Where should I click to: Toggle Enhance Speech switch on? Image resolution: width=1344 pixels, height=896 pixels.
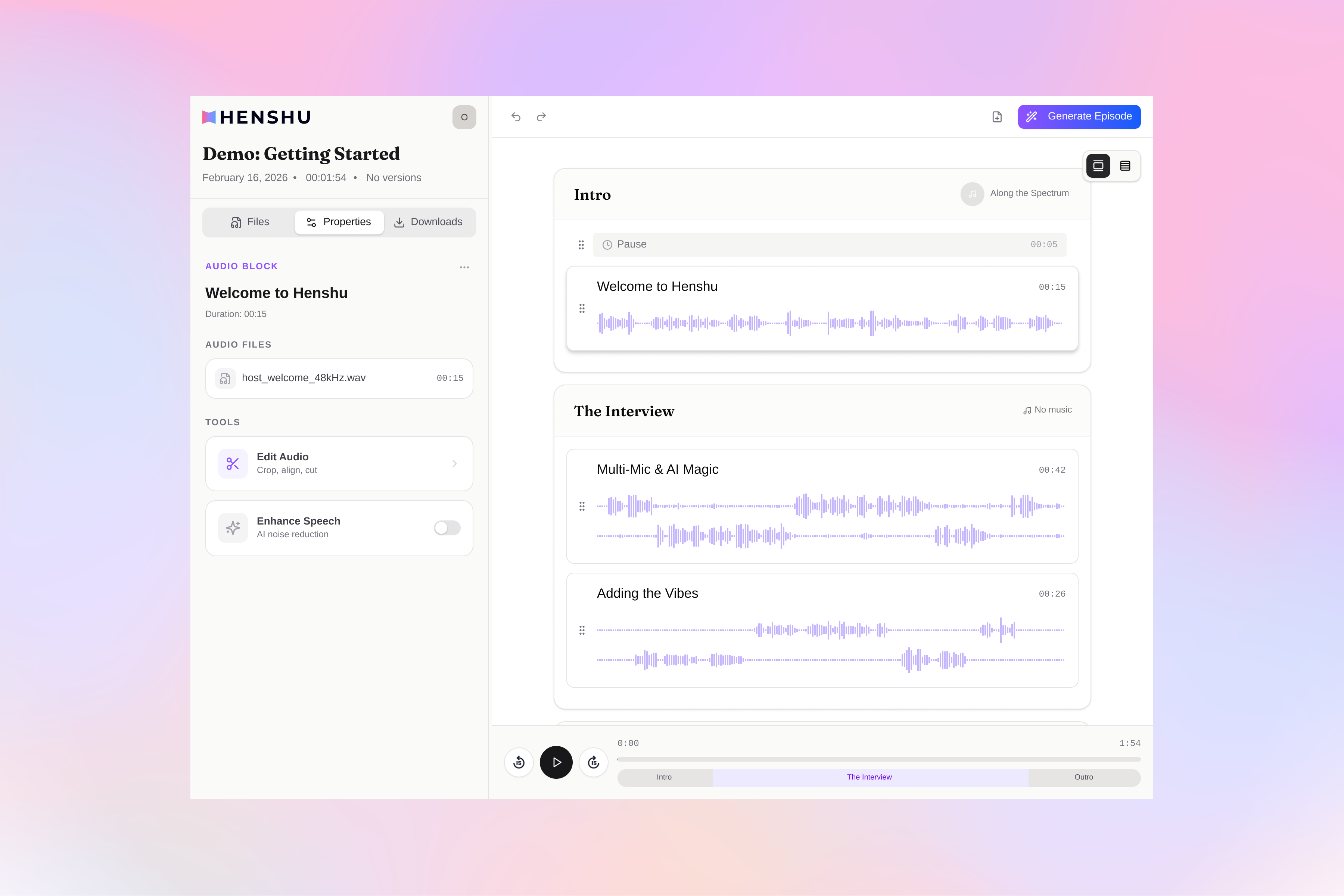(x=447, y=528)
